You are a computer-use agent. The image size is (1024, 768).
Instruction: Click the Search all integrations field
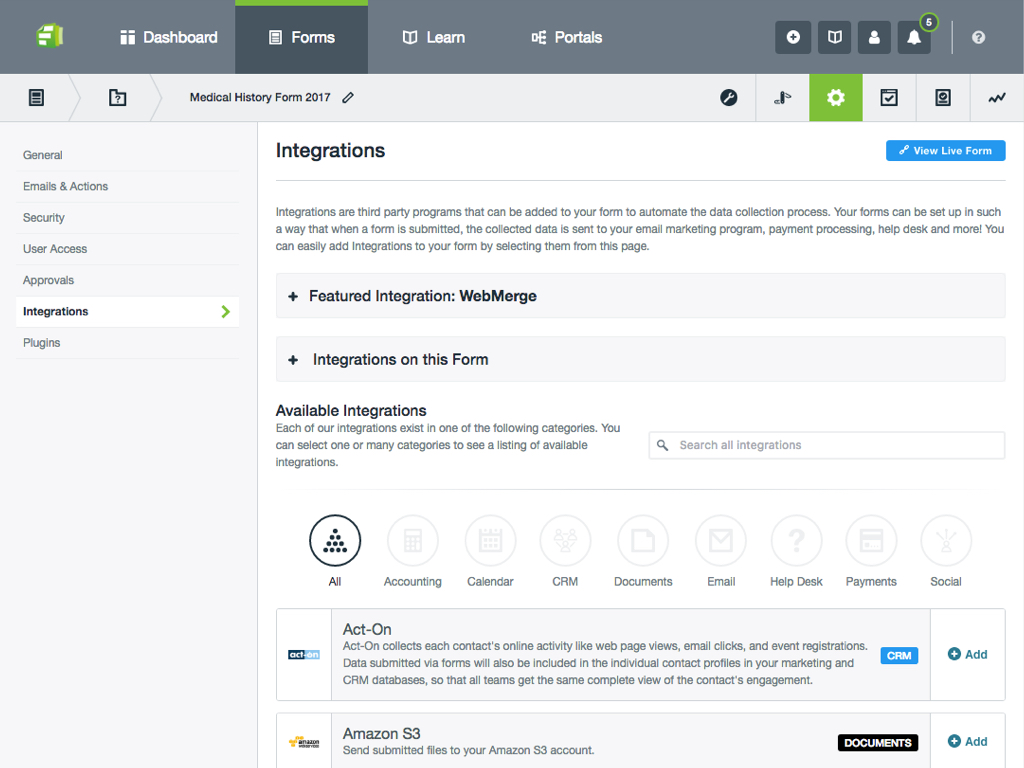tap(826, 444)
